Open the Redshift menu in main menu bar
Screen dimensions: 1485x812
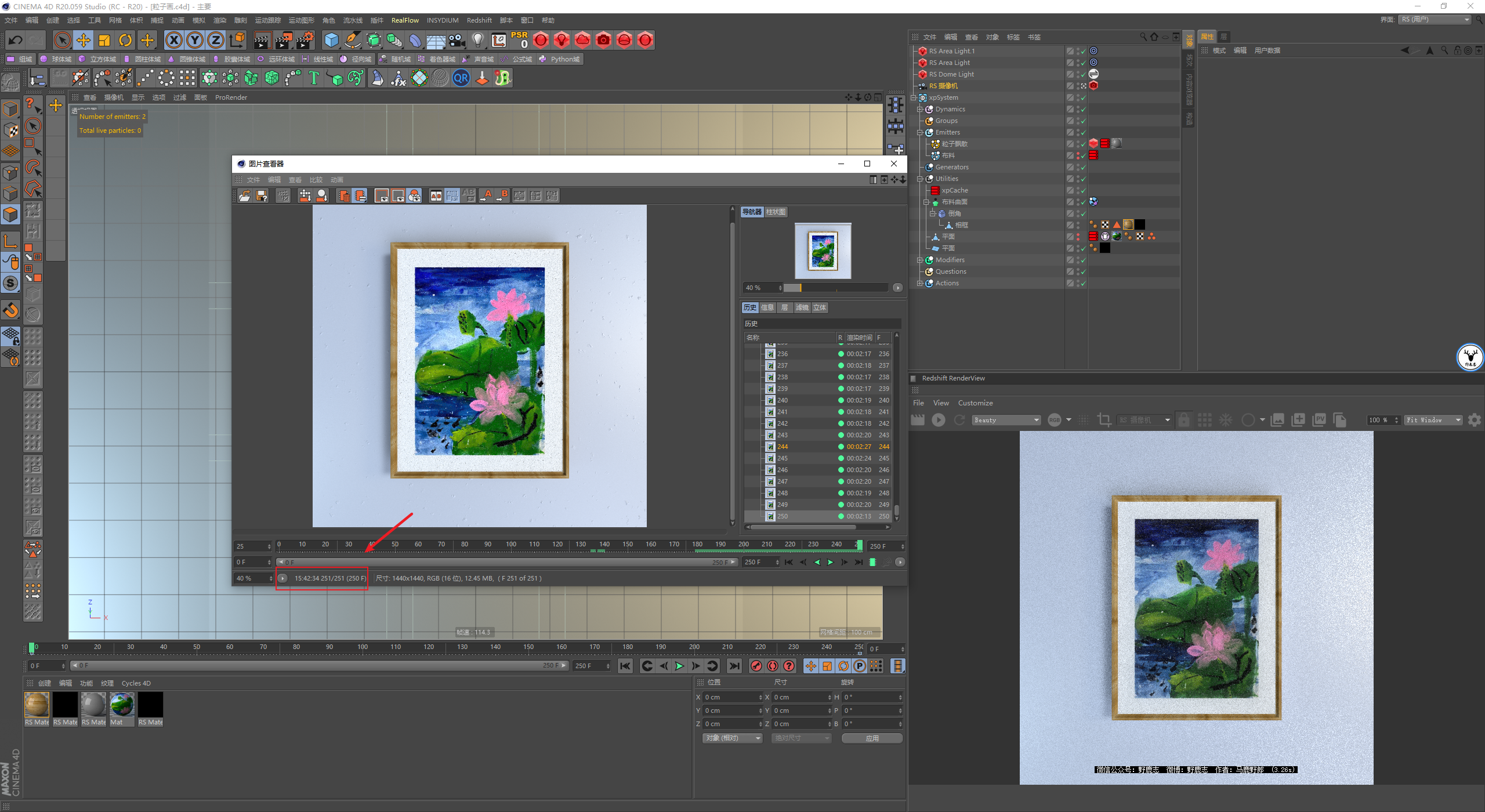coord(479,20)
